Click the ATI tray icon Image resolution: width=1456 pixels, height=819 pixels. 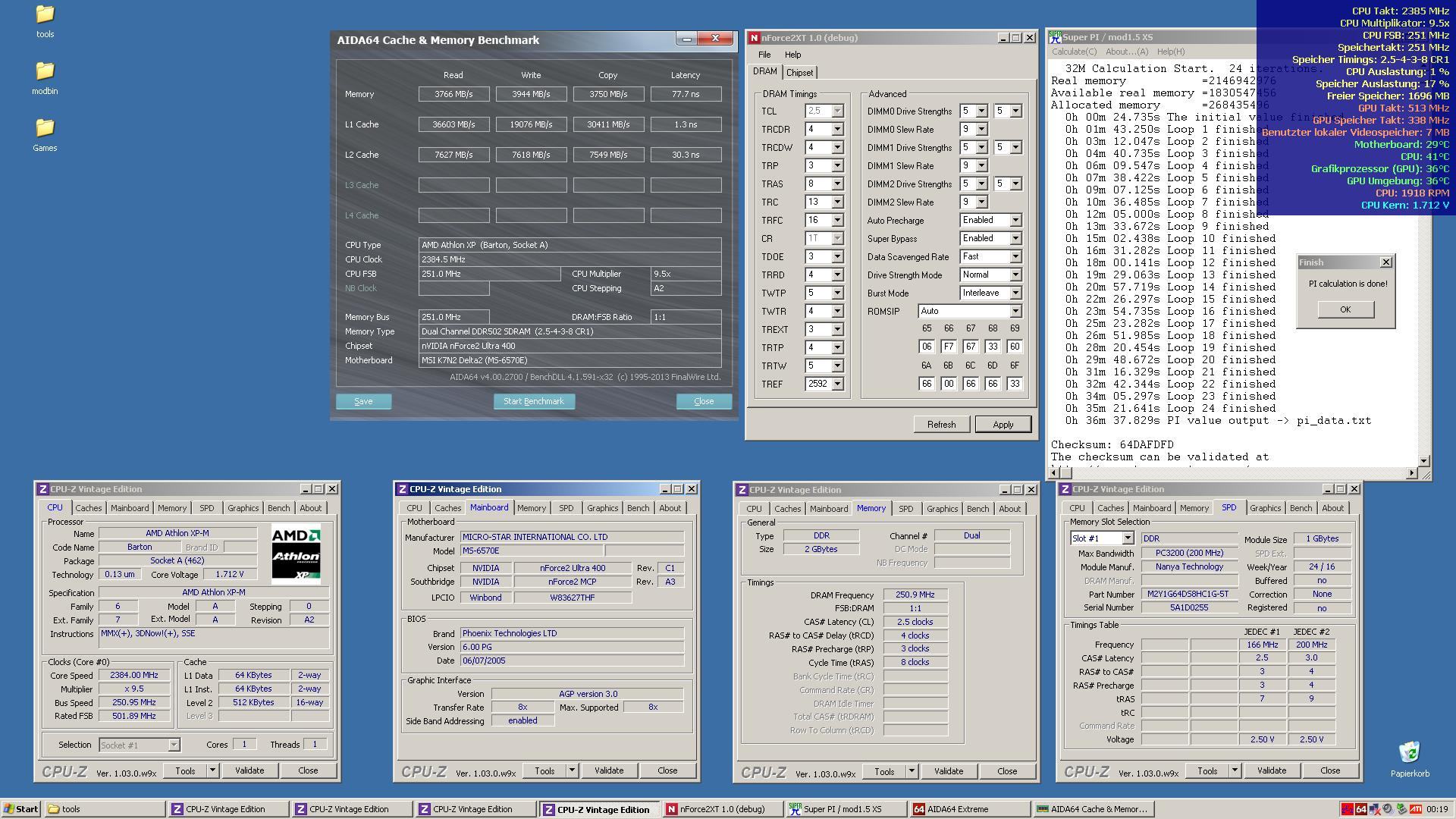1415,809
